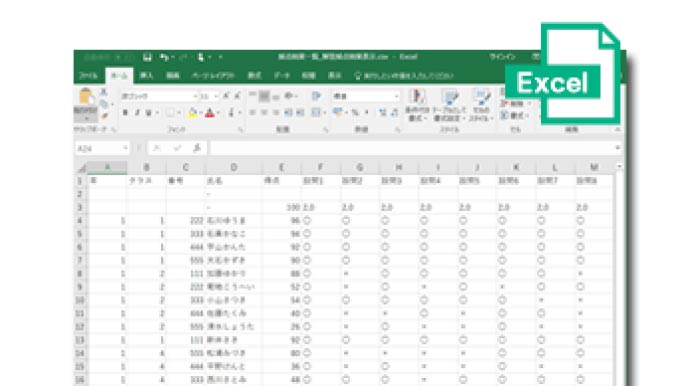The width and height of the screenshot is (700, 386).
Task: Click the formula bar cancel X icon
Action: pyautogui.click(x=157, y=148)
